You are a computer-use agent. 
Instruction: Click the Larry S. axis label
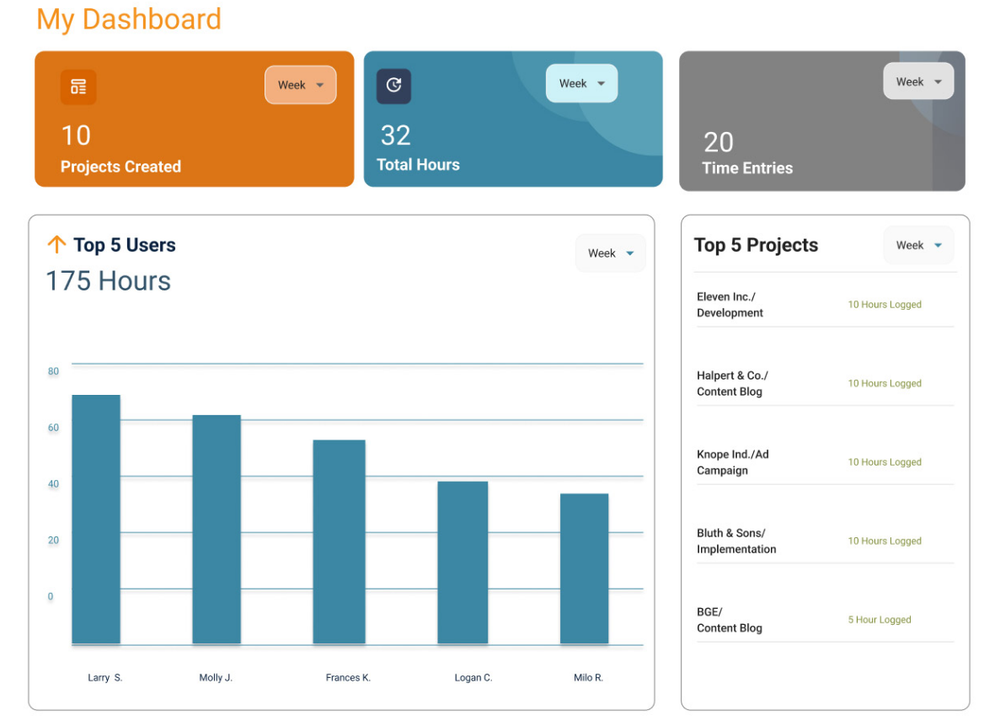pos(105,678)
